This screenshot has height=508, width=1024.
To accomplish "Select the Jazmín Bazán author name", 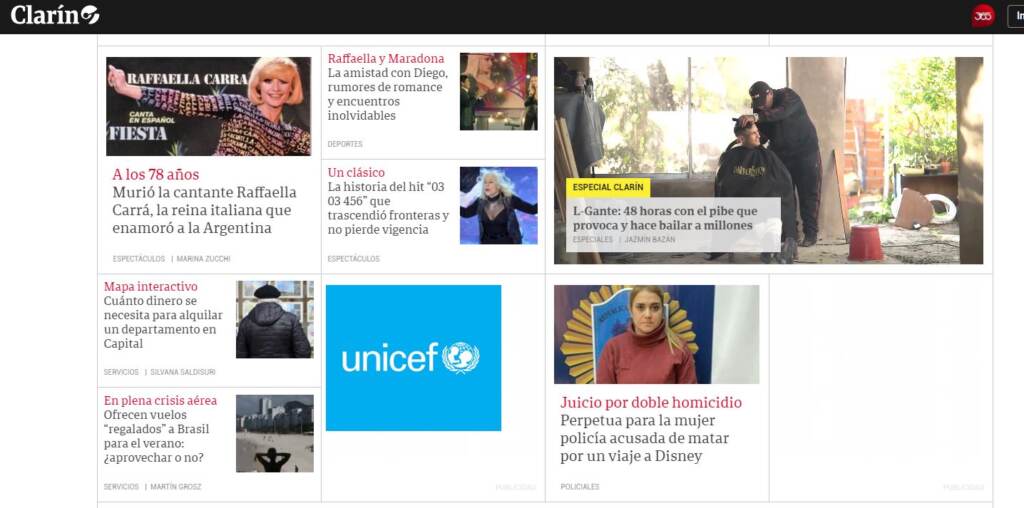I will [650, 240].
